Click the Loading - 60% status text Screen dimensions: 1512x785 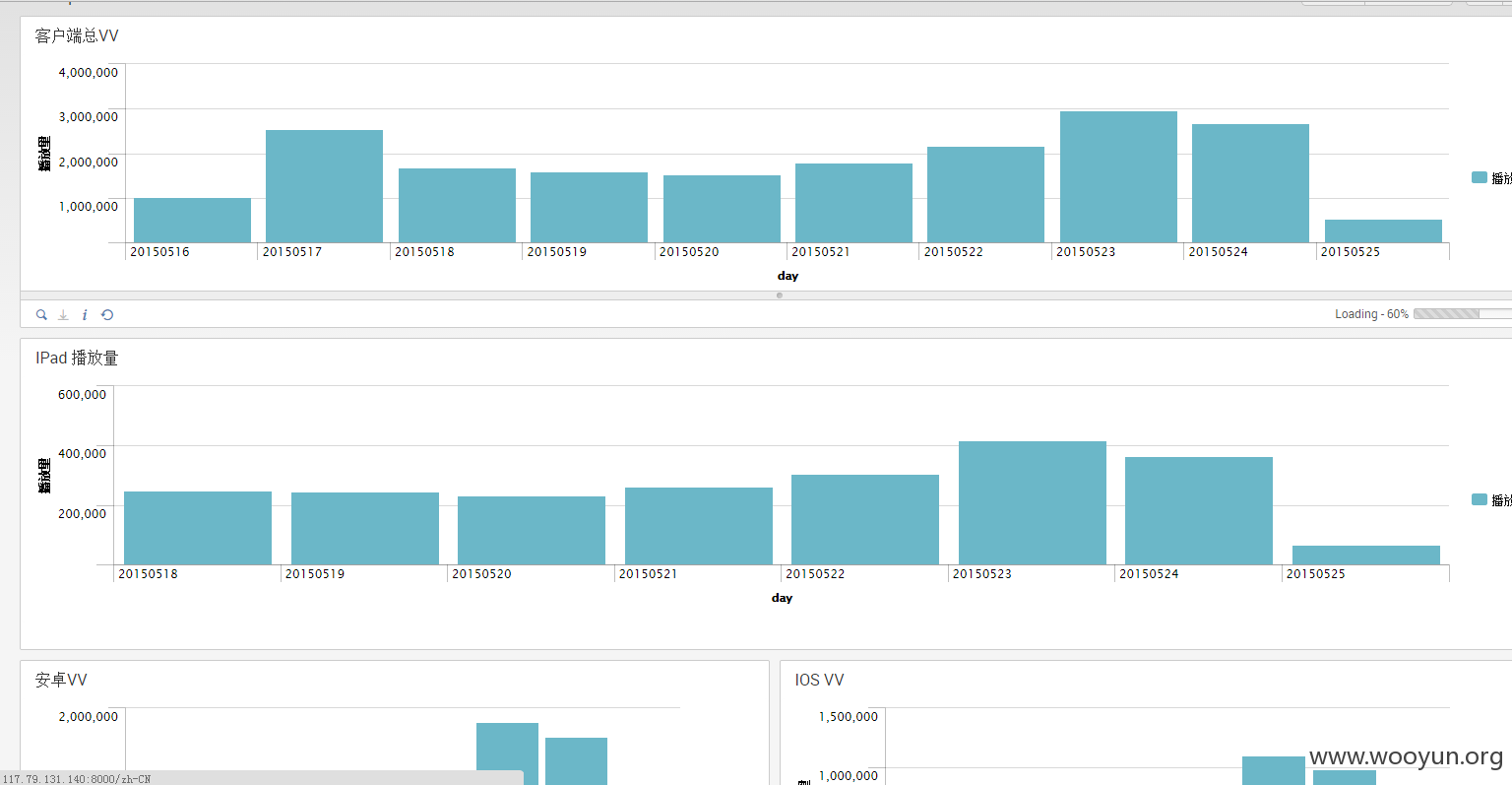pyautogui.click(x=1371, y=314)
